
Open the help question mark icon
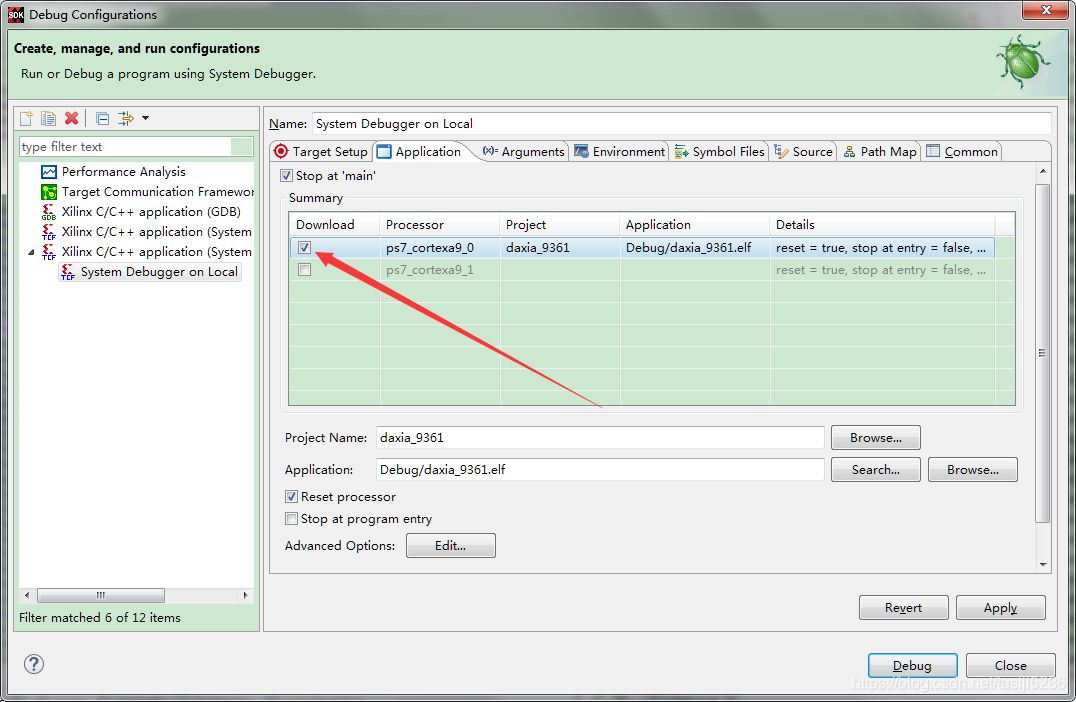[x=34, y=664]
